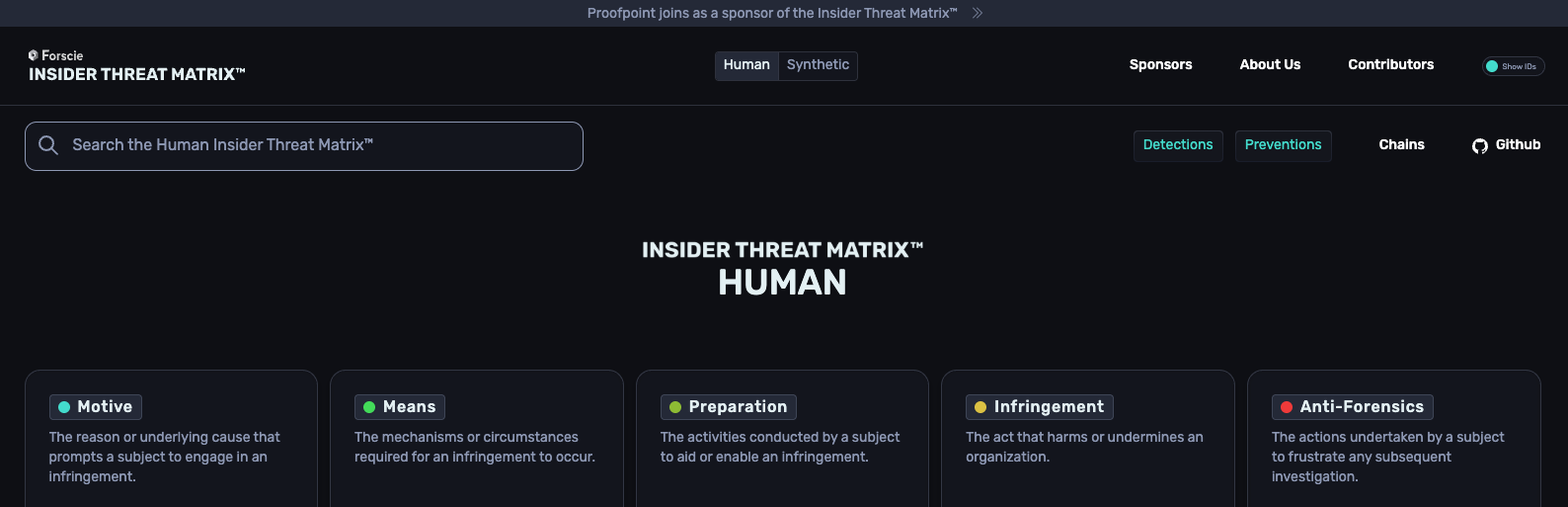The width and height of the screenshot is (1568, 507).
Task: Toggle the Show IDs switch
Action: [1513, 66]
